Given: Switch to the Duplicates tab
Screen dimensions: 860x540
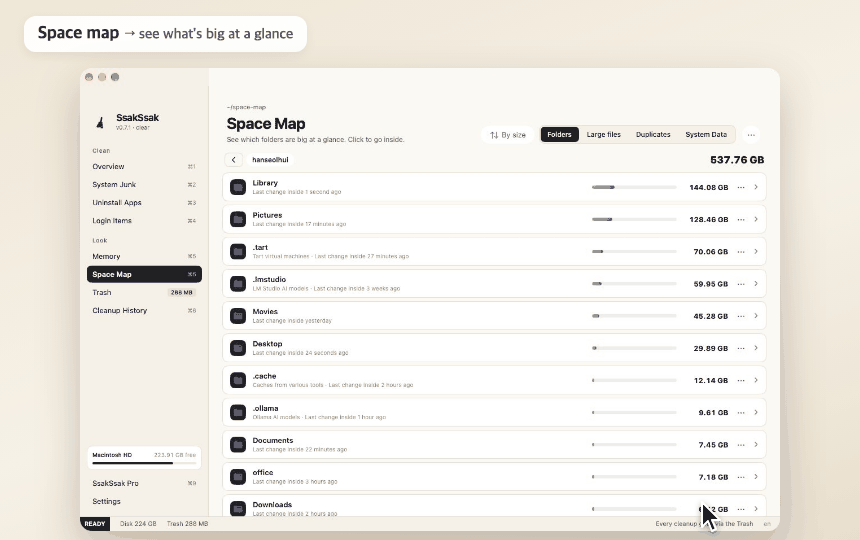Looking at the screenshot, I should (653, 135).
